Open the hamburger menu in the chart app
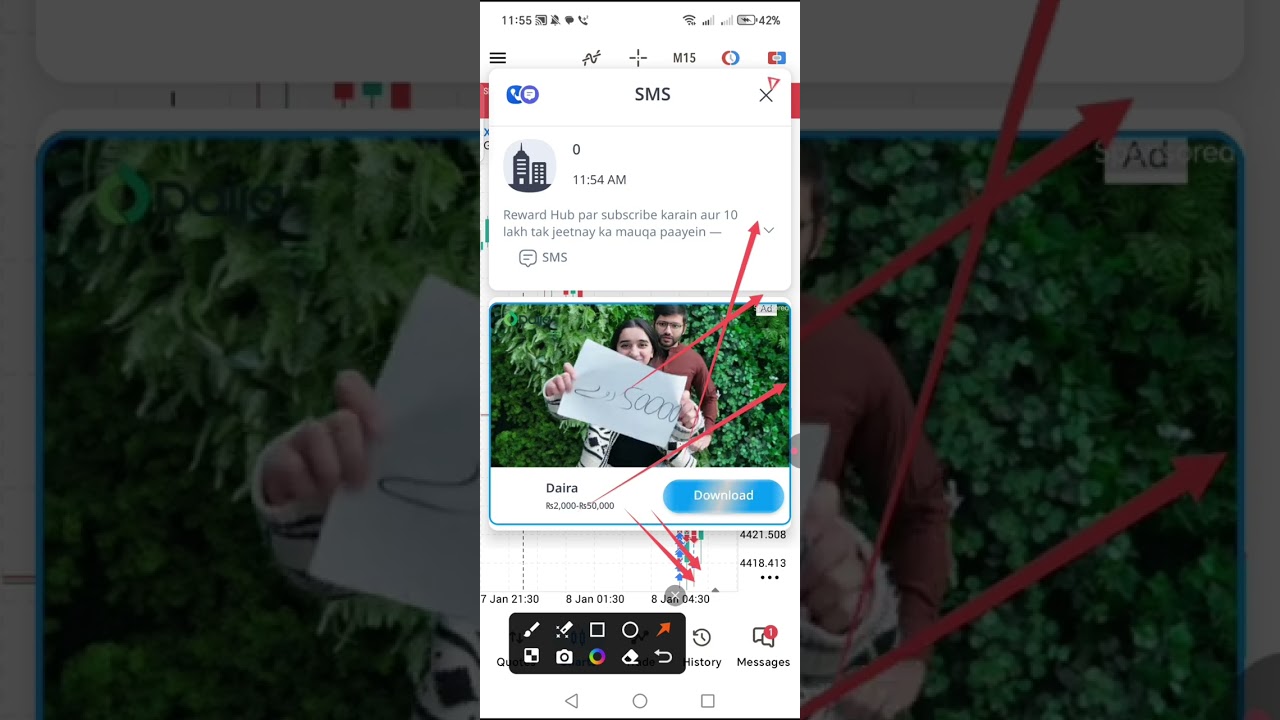 [x=498, y=58]
